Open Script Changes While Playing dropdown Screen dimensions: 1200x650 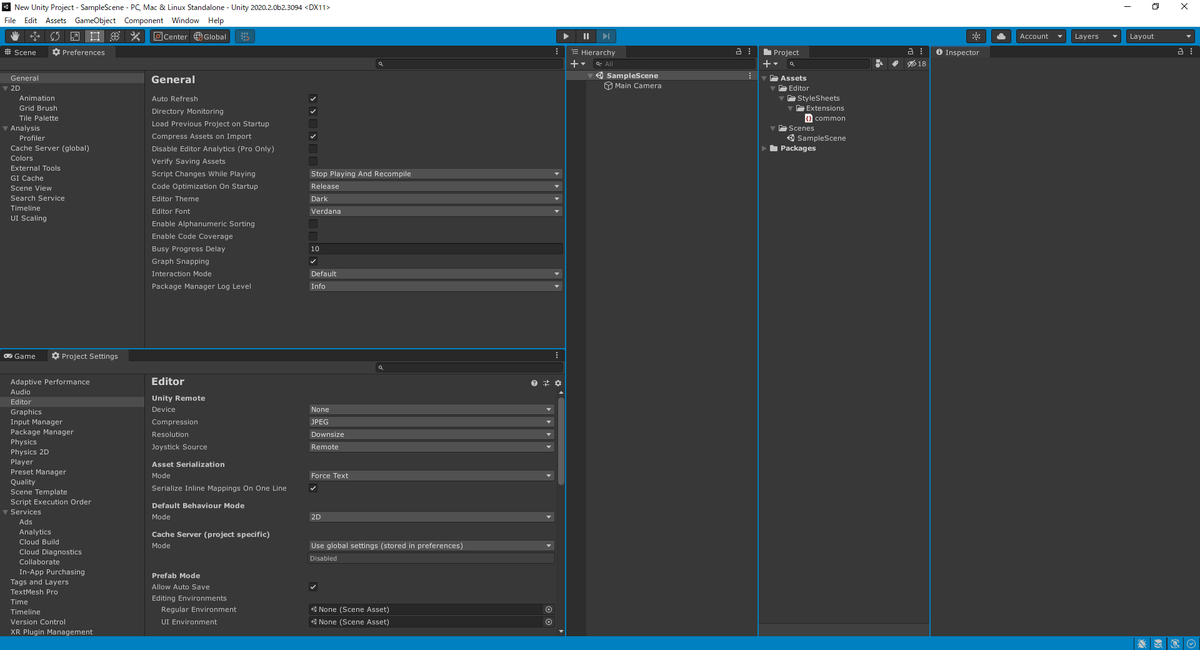coord(435,174)
